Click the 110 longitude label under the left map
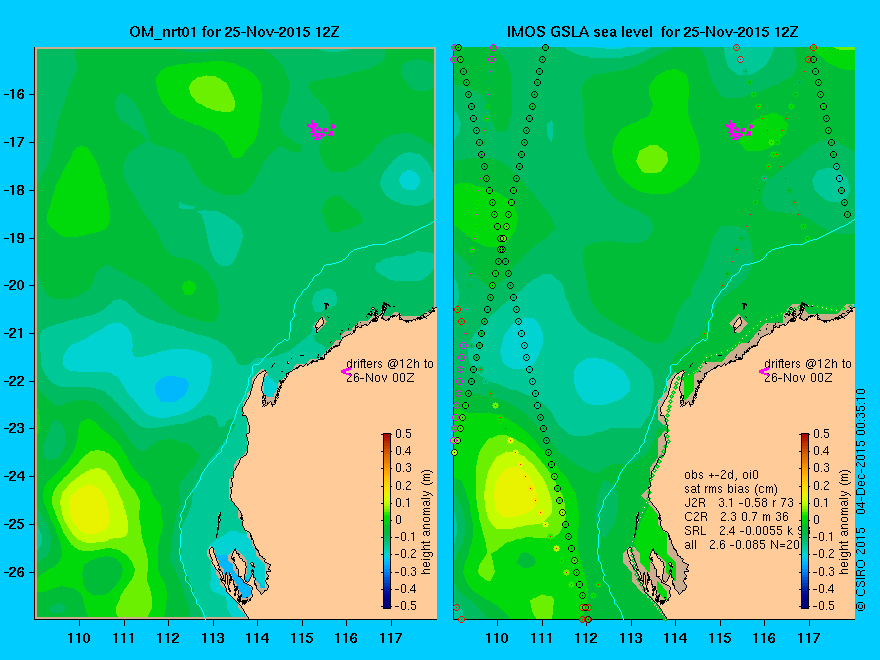This screenshot has height=660, width=880. click(x=79, y=638)
